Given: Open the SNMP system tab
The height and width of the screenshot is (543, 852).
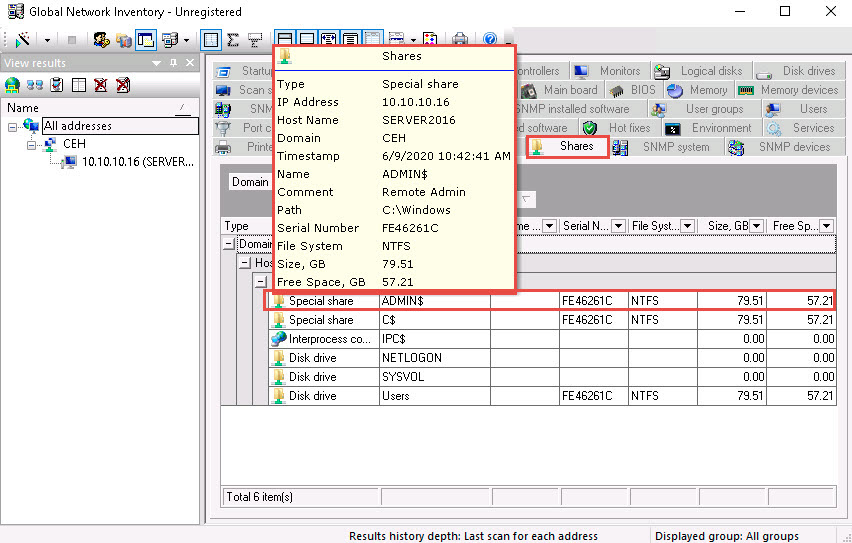Looking at the screenshot, I should tap(667, 147).
